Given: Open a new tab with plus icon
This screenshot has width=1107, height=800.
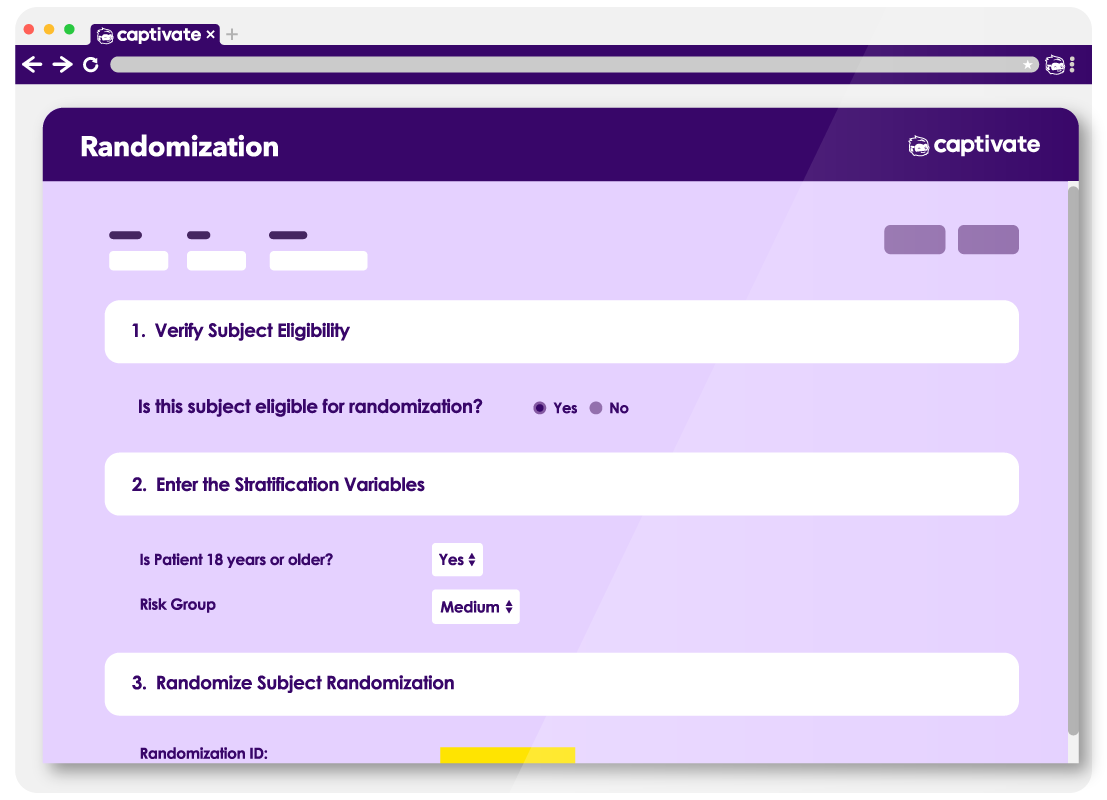Looking at the screenshot, I should pyautogui.click(x=232, y=35).
